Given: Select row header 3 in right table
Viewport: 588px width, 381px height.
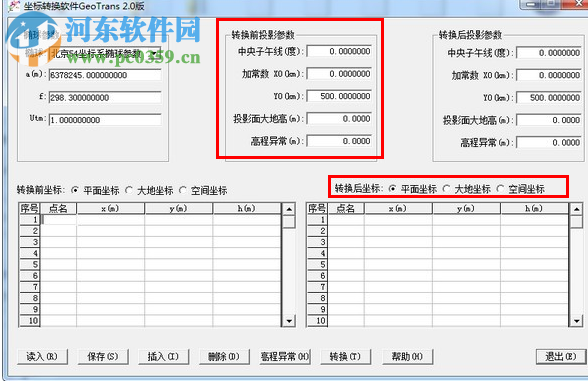Looking at the screenshot, I should pyautogui.click(x=317, y=242).
